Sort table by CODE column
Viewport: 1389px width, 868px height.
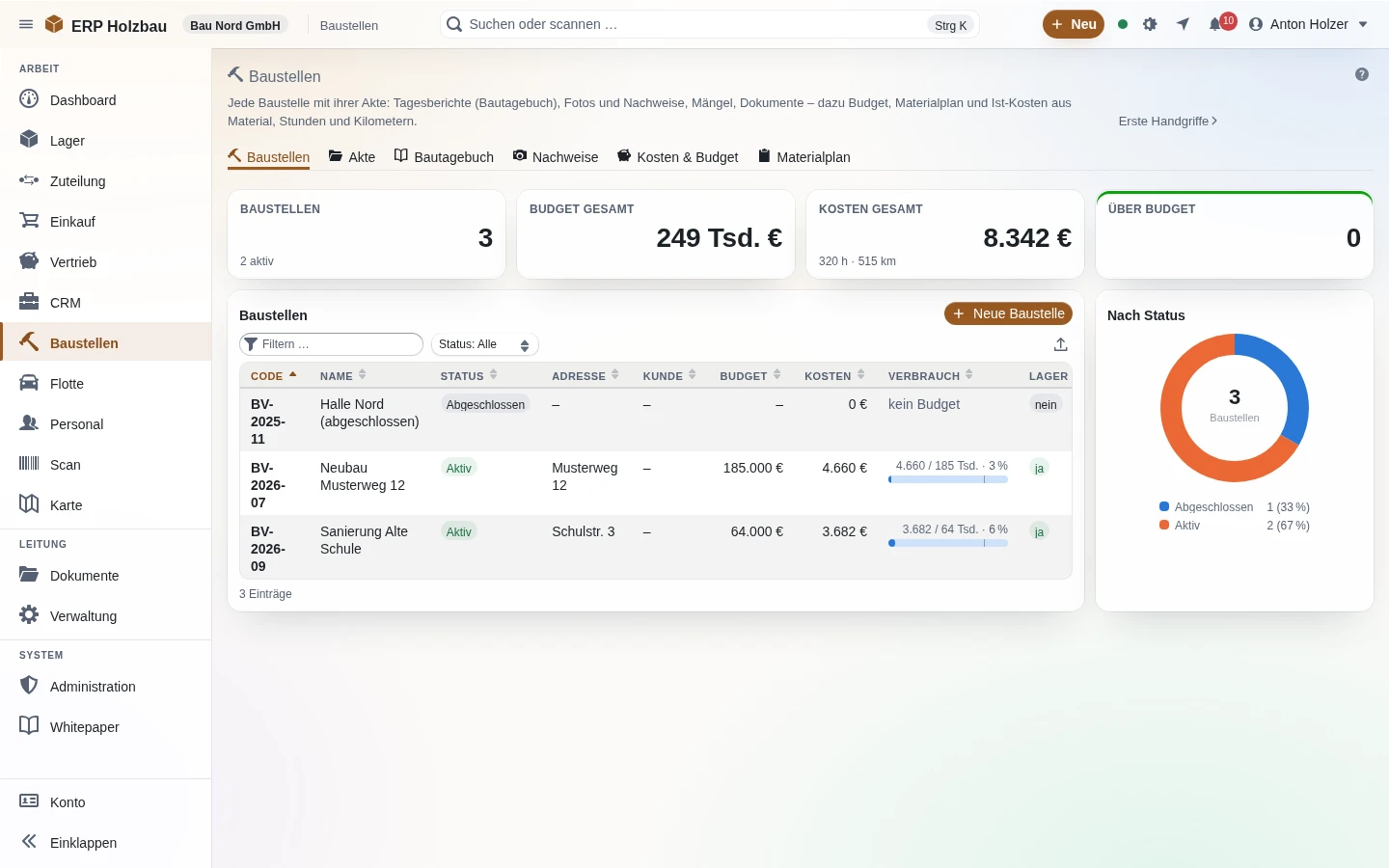(273, 376)
